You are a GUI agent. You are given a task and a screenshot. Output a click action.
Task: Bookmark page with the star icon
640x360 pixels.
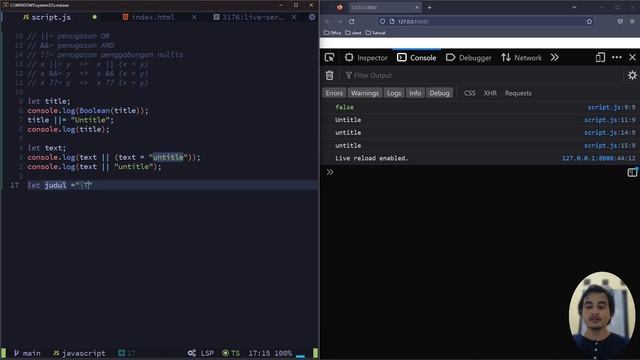pos(589,21)
